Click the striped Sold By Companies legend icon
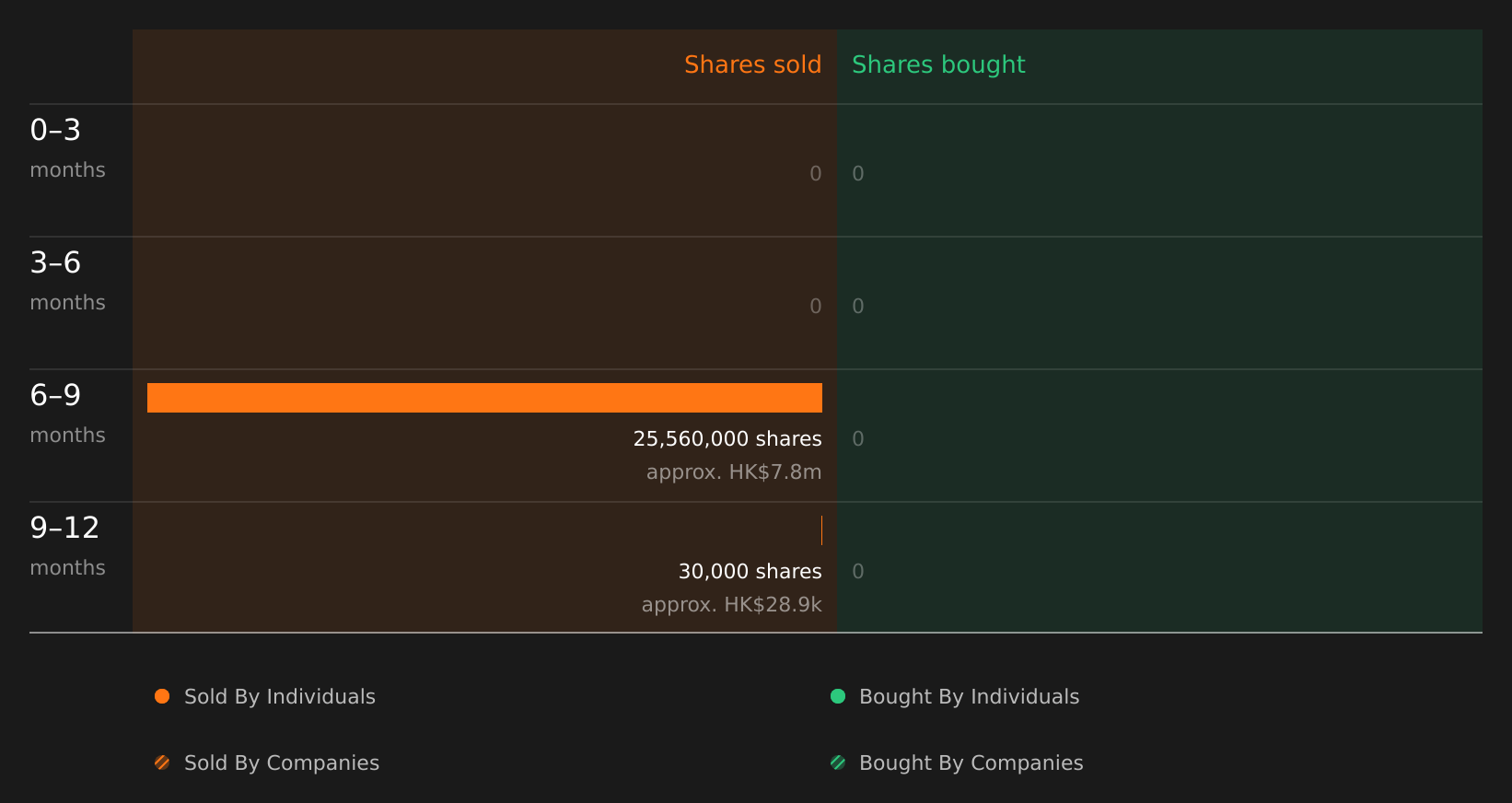 (x=162, y=762)
